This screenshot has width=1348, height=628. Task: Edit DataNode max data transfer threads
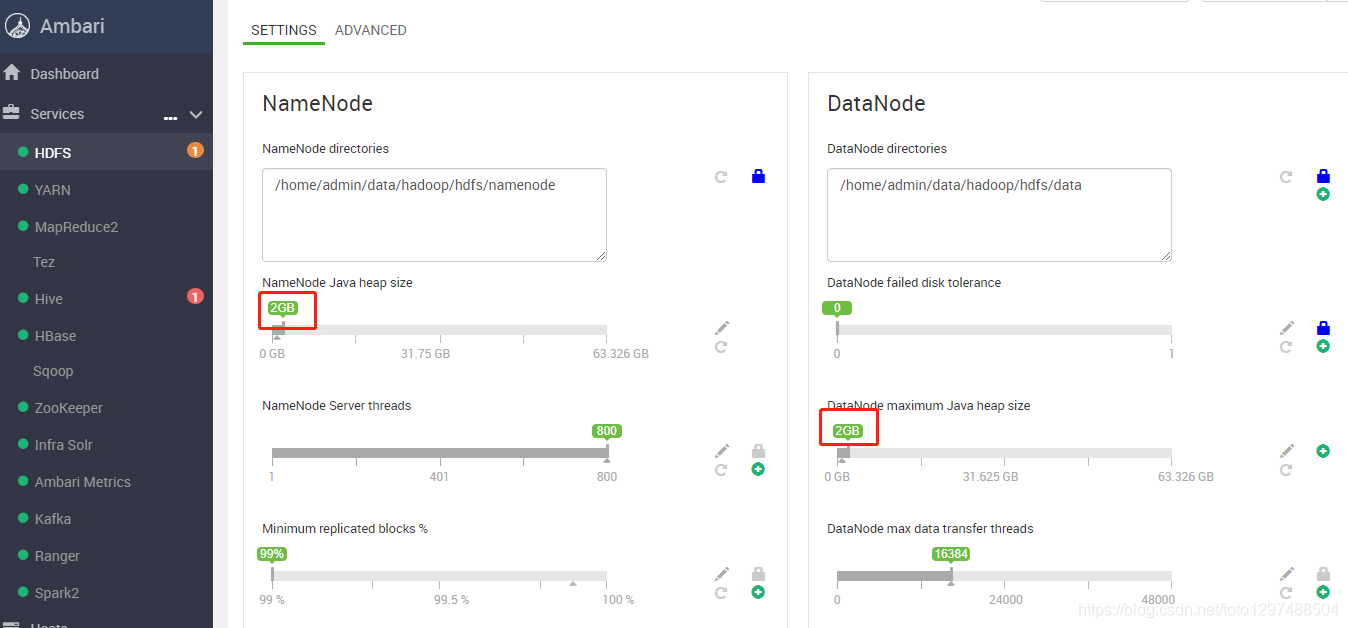[x=1287, y=574]
